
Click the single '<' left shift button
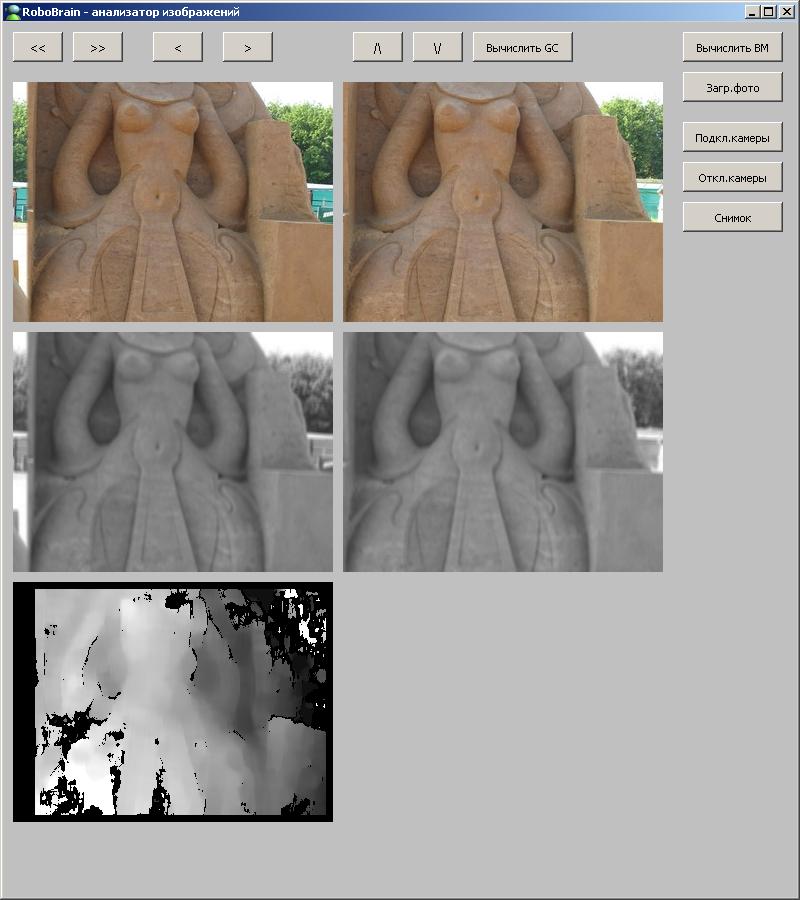tap(178, 47)
